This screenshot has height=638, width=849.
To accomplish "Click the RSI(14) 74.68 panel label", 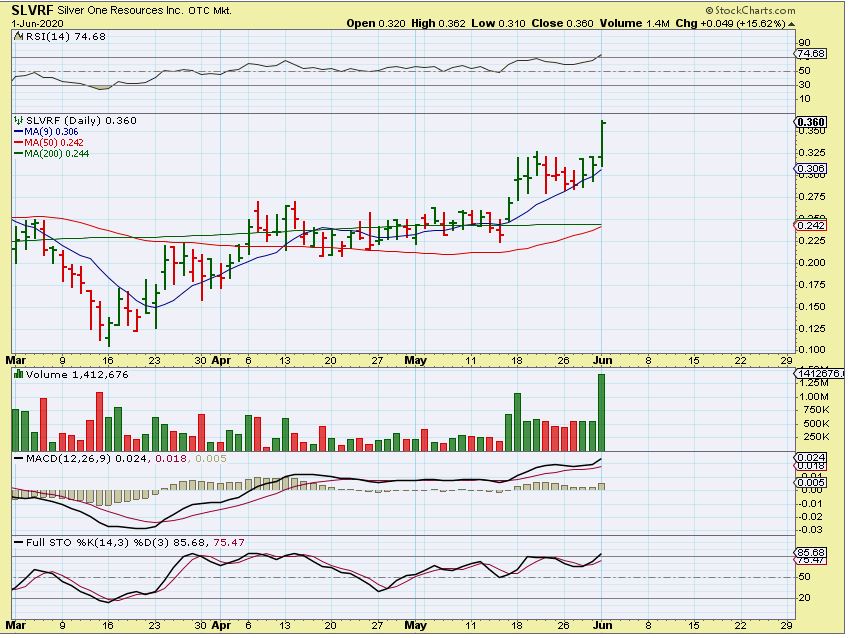I will (66, 36).
